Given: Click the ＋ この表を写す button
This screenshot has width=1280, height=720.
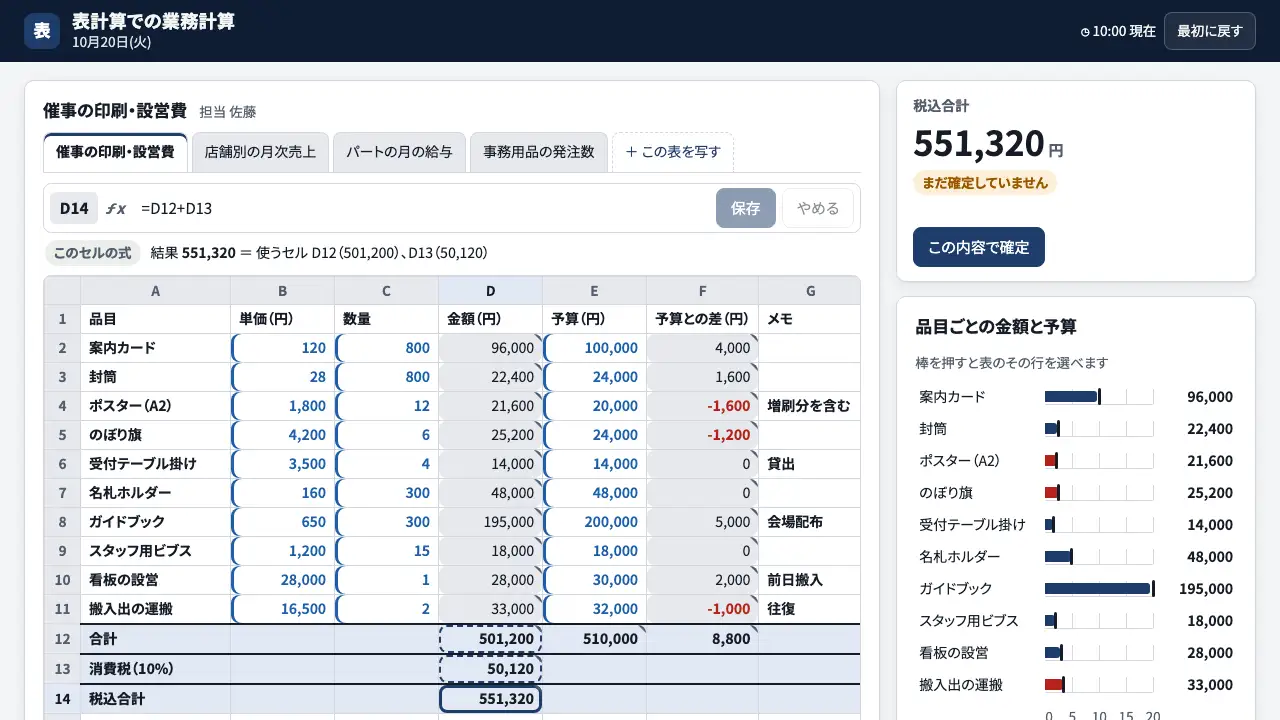Looking at the screenshot, I should [x=673, y=152].
